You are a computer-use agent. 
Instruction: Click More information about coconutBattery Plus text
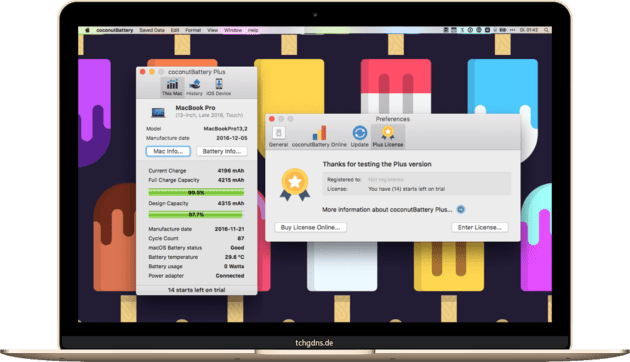pos(387,210)
